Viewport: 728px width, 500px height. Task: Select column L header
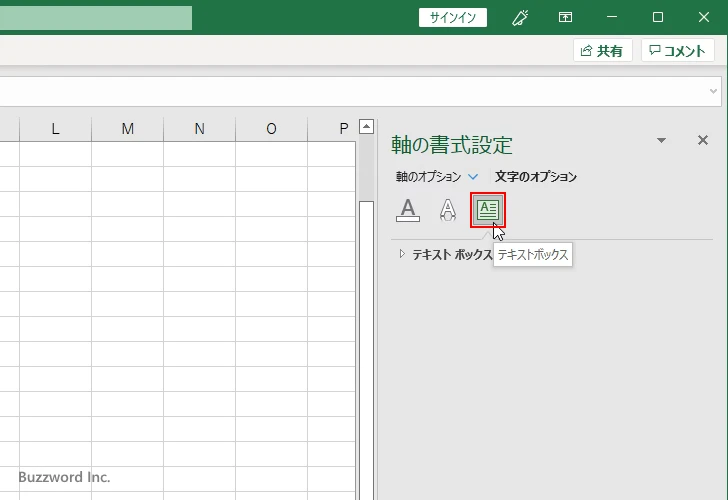tap(55, 129)
